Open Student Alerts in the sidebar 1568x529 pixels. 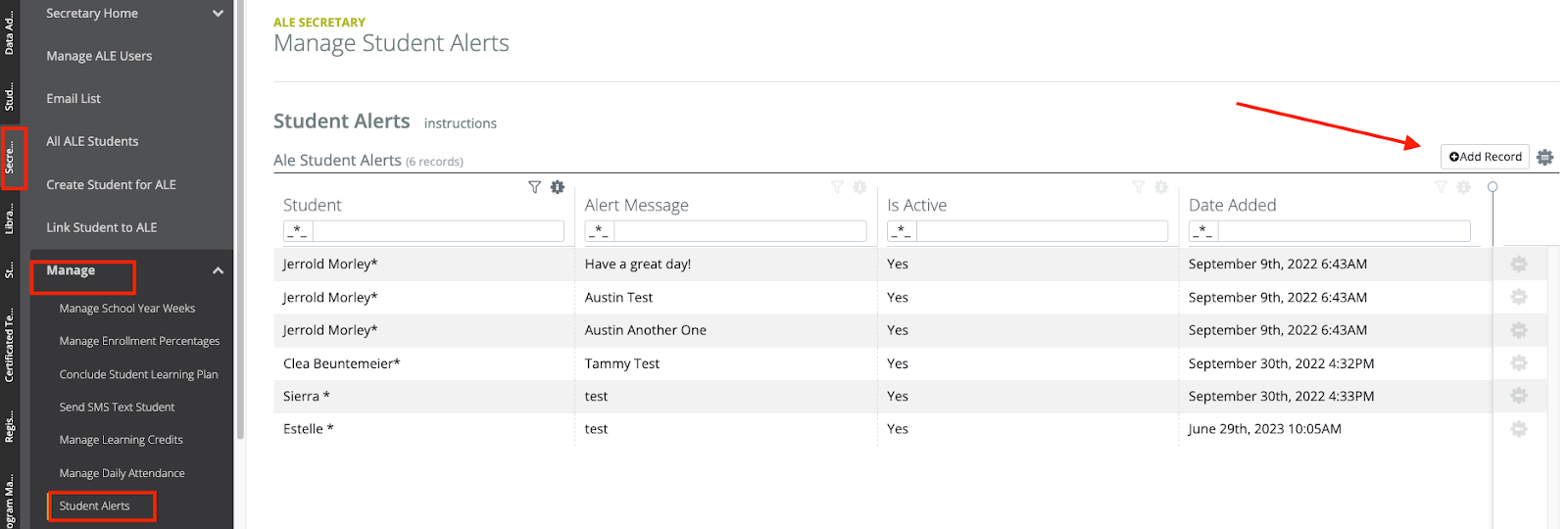pyautogui.click(x=95, y=506)
